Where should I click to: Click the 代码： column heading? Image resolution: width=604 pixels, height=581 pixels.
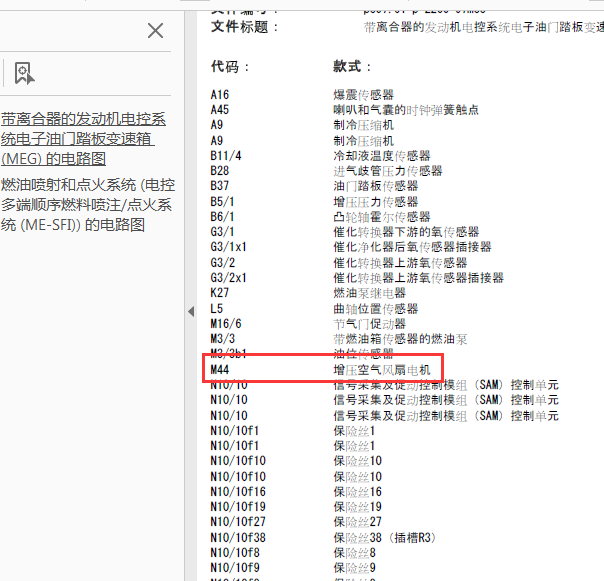pyautogui.click(x=230, y=66)
